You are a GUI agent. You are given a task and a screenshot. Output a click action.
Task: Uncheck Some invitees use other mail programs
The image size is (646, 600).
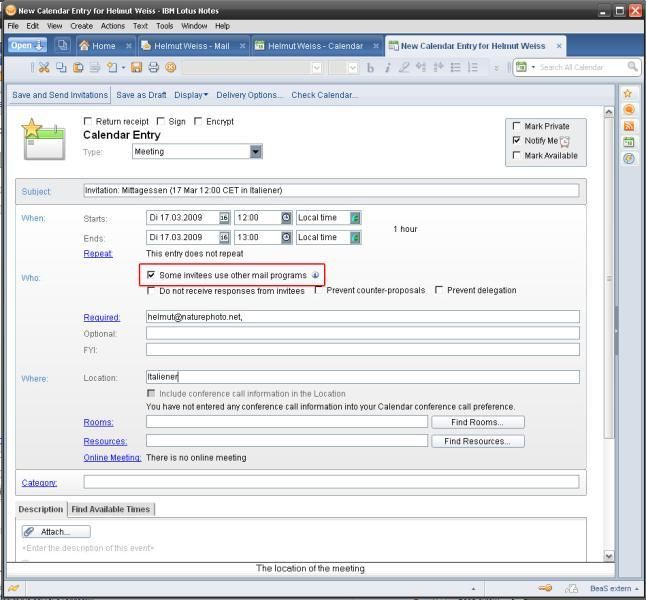click(x=151, y=274)
